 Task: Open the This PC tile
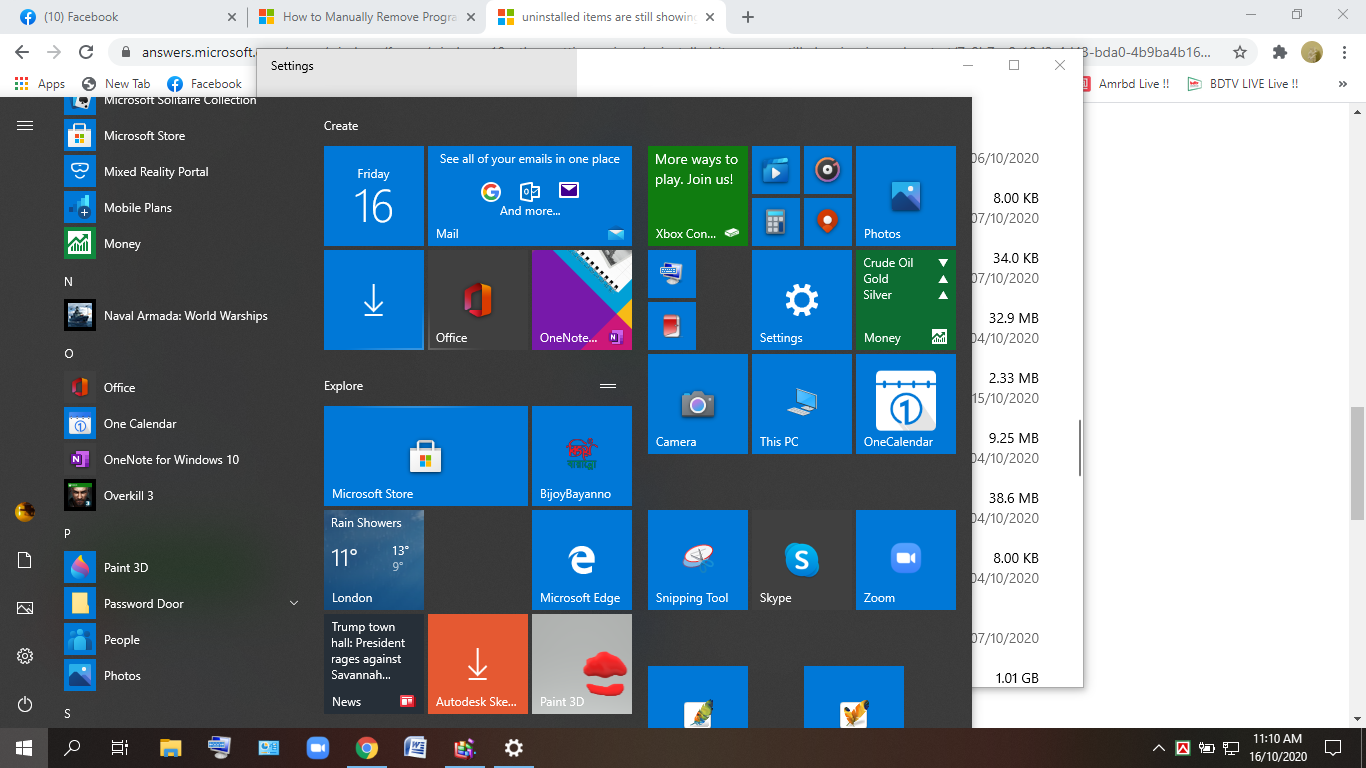801,404
